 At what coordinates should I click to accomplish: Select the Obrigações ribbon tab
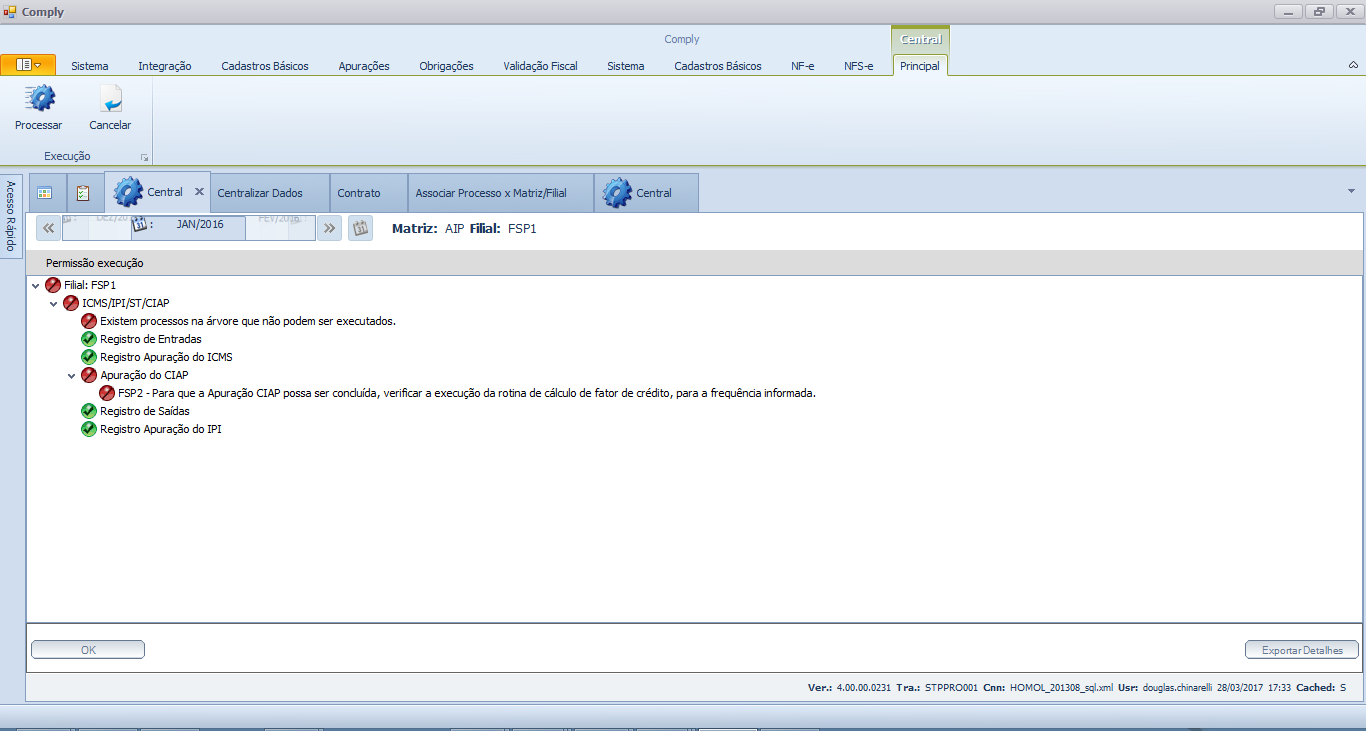pyautogui.click(x=446, y=66)
